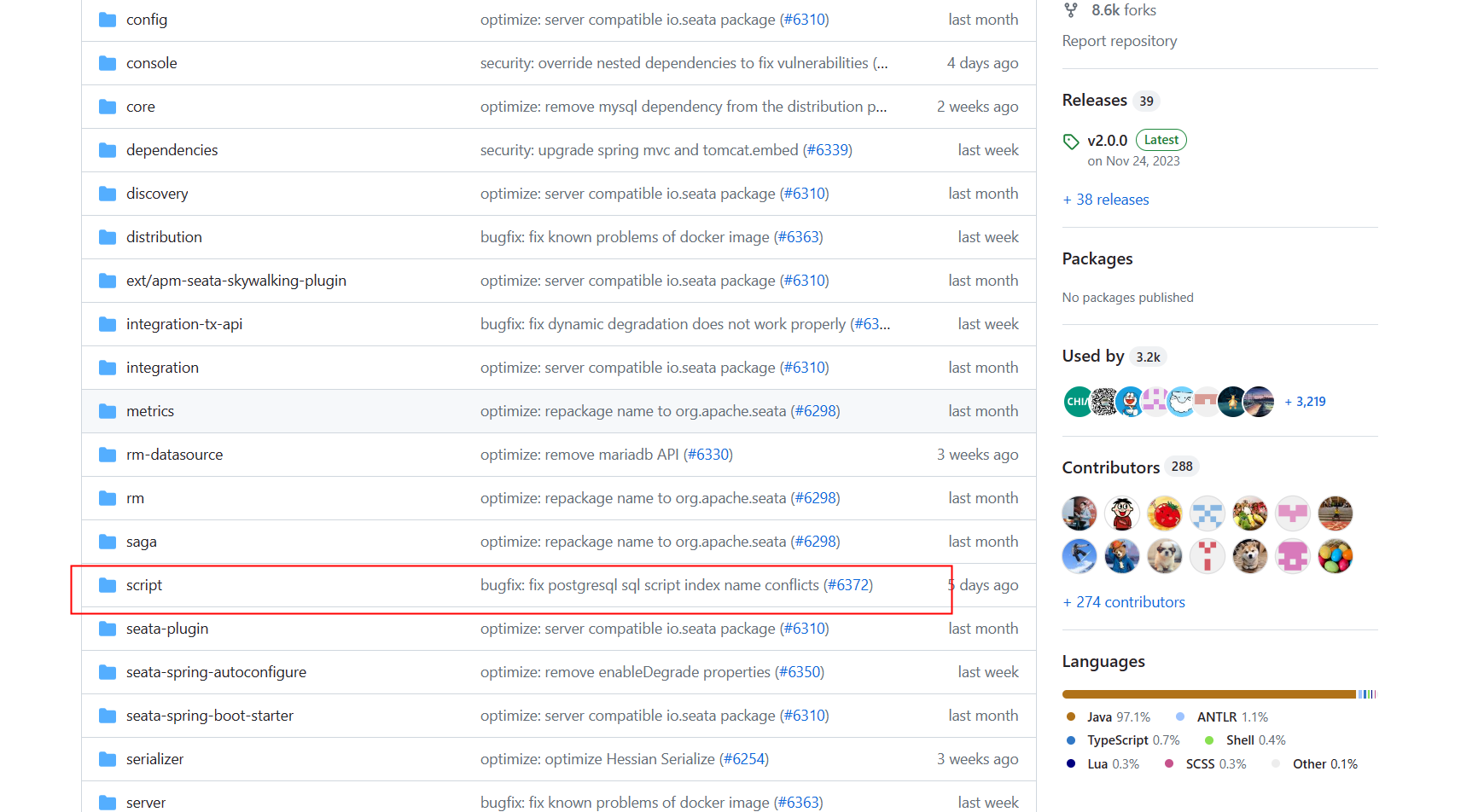Click the forks icon beside 8.6k forks
The image size is (1484, 812).
coord(1071,10)
